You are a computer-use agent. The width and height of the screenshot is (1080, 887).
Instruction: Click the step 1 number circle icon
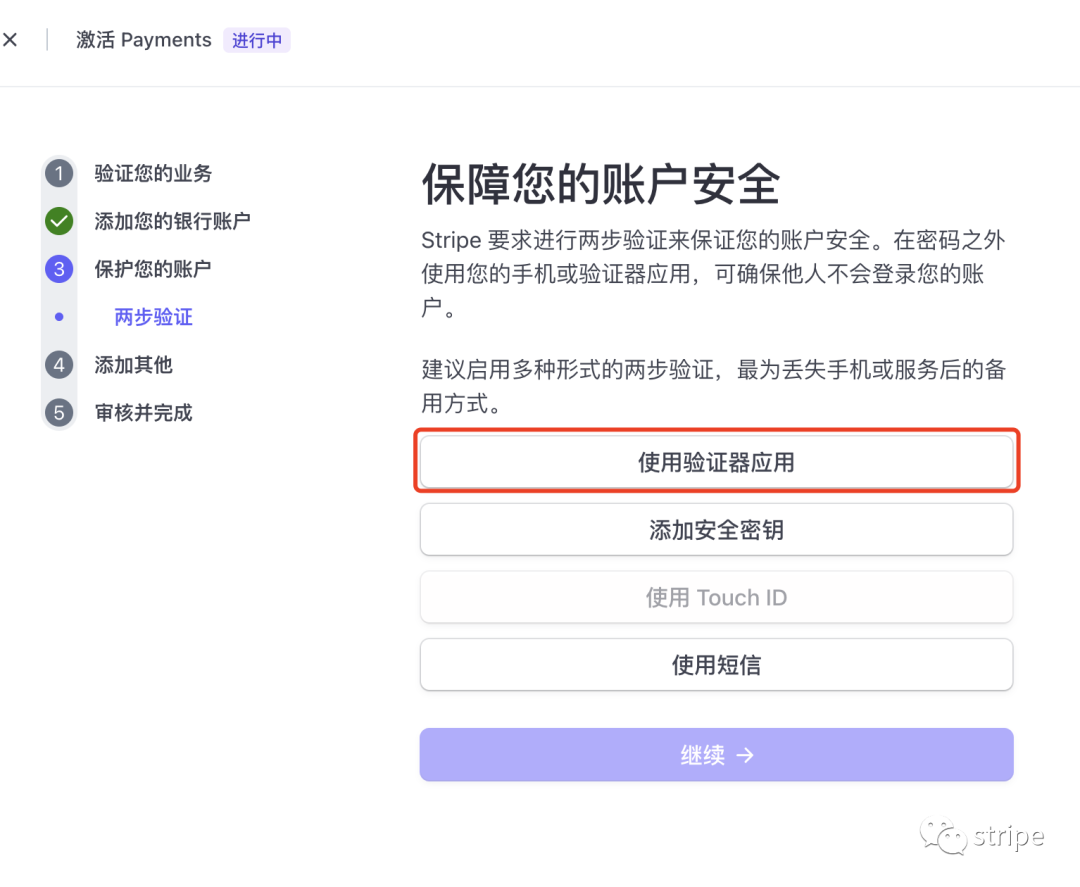59,174
